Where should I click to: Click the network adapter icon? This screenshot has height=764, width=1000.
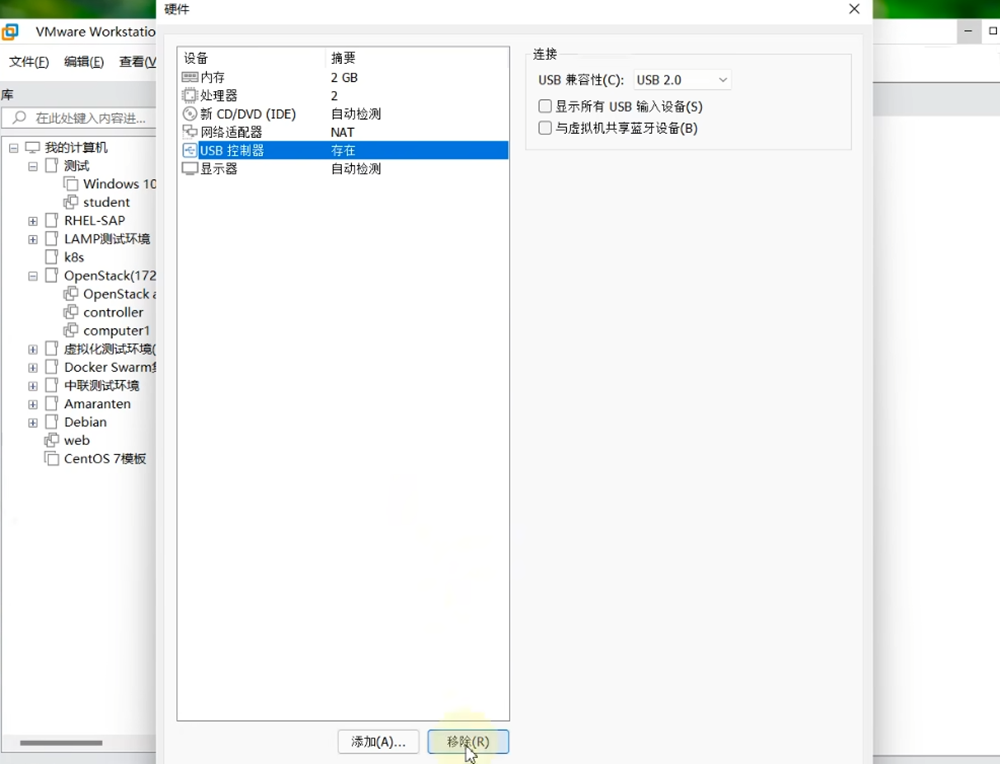coord(189,132)
